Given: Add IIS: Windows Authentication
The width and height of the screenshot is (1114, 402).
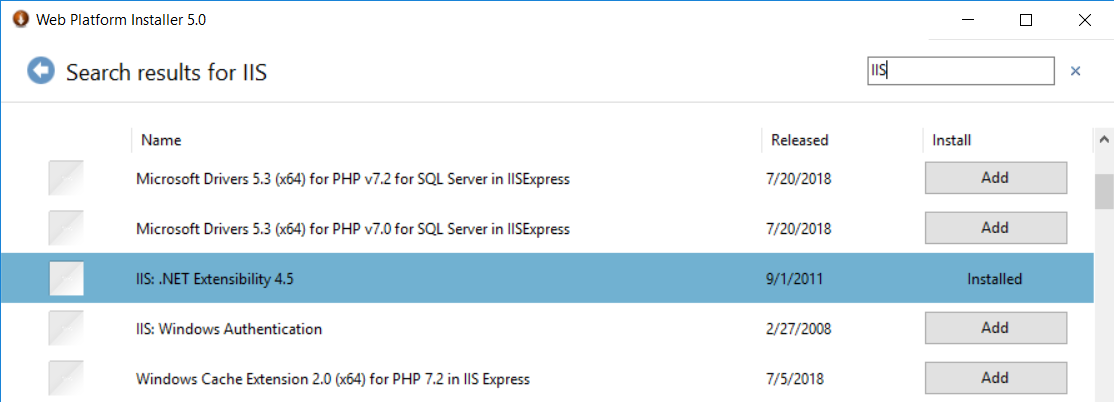Looking at the screenshot, I should [x=995, y=328].
